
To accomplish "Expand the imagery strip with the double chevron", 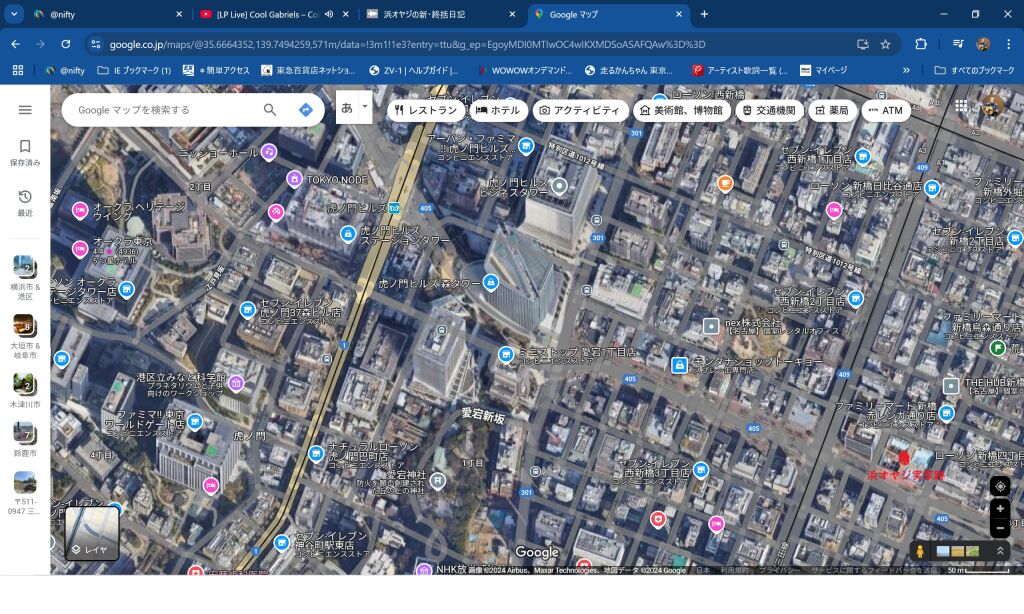I will 998,551.
